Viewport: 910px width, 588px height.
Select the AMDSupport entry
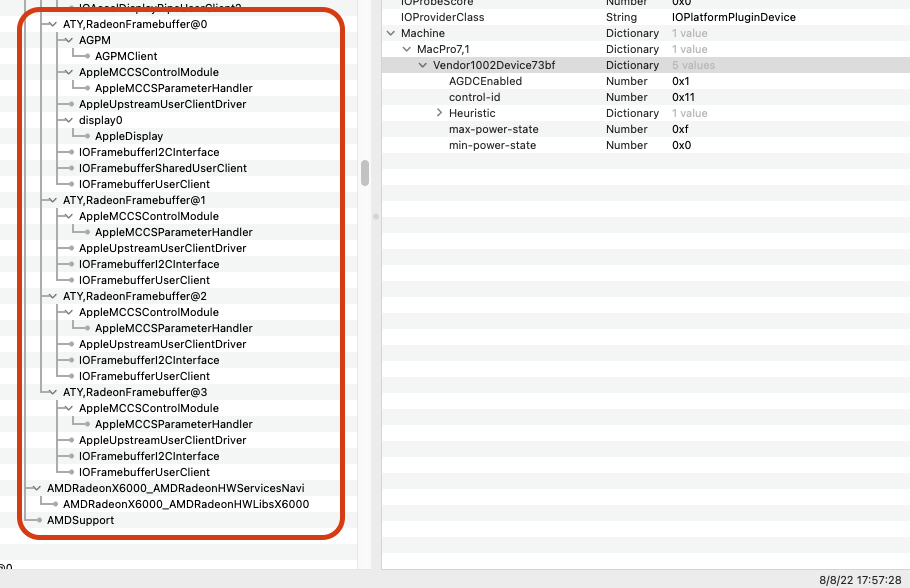(80, 520)
